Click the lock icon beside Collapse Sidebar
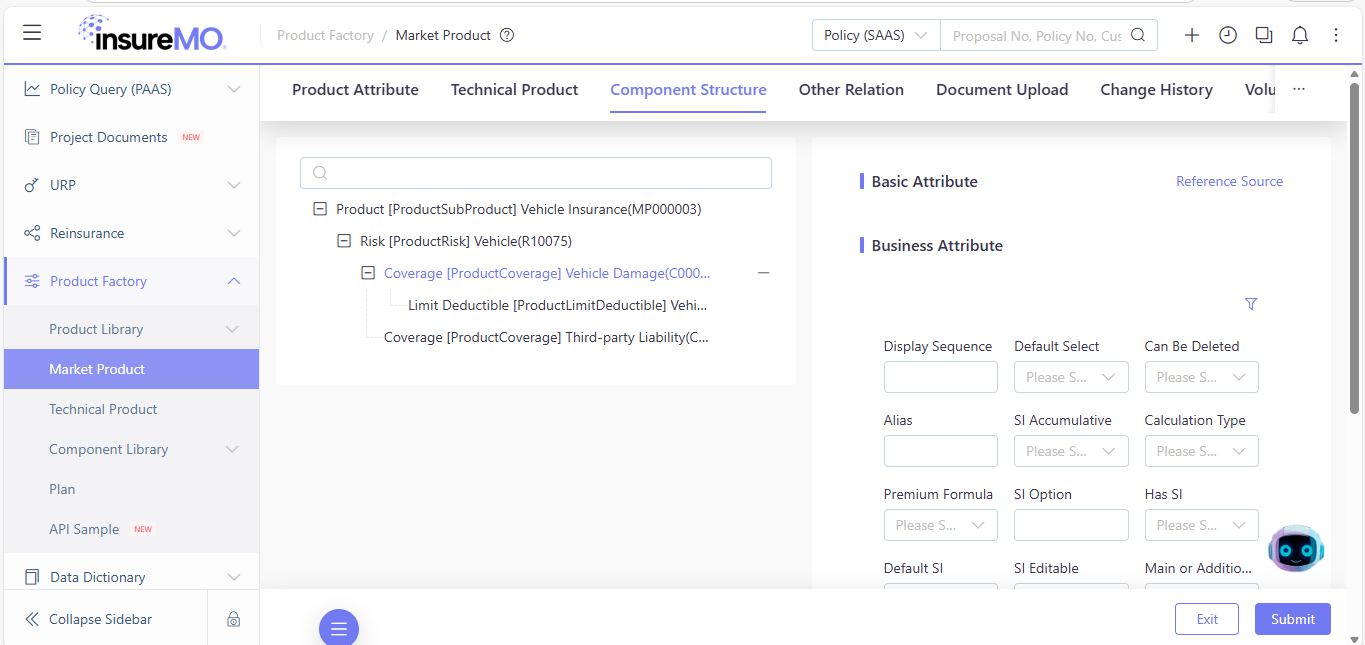The width and height of the screenshot is (1365, 645). click(x=233, y=619)
